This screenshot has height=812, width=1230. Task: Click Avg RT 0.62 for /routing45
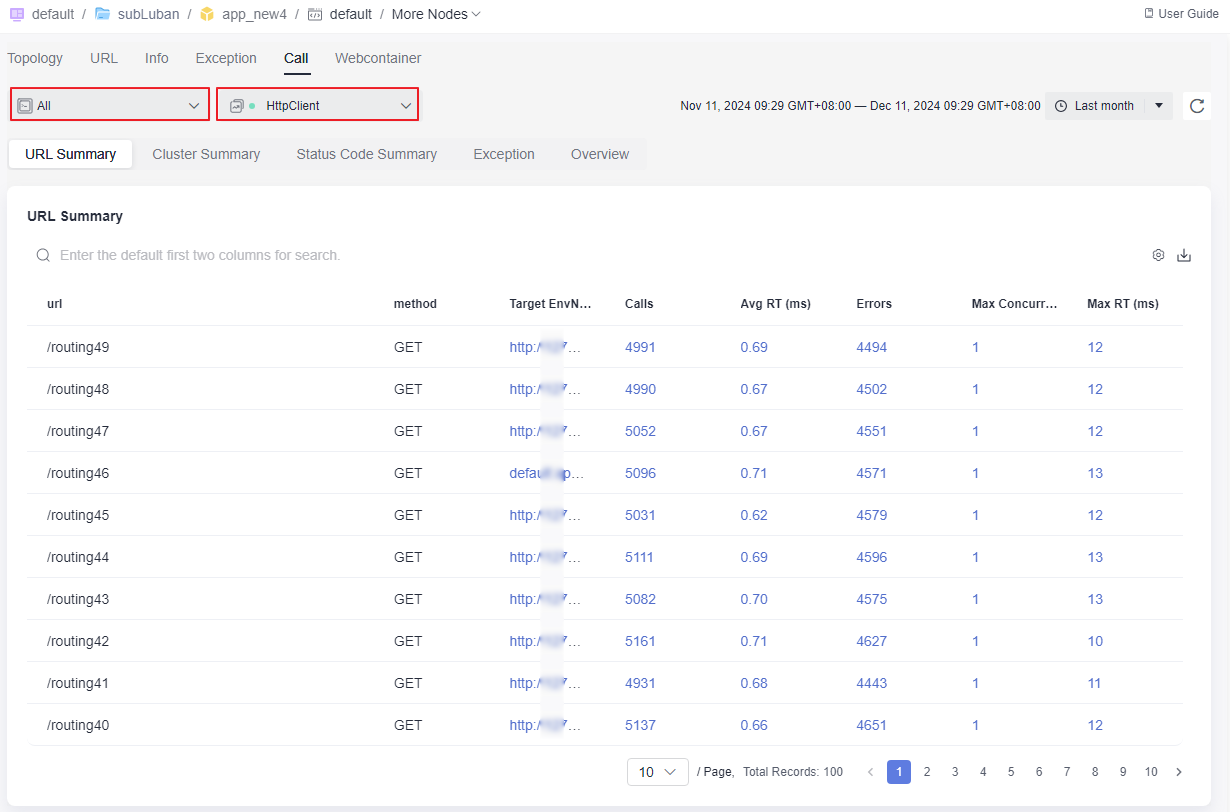click(754, 515)
